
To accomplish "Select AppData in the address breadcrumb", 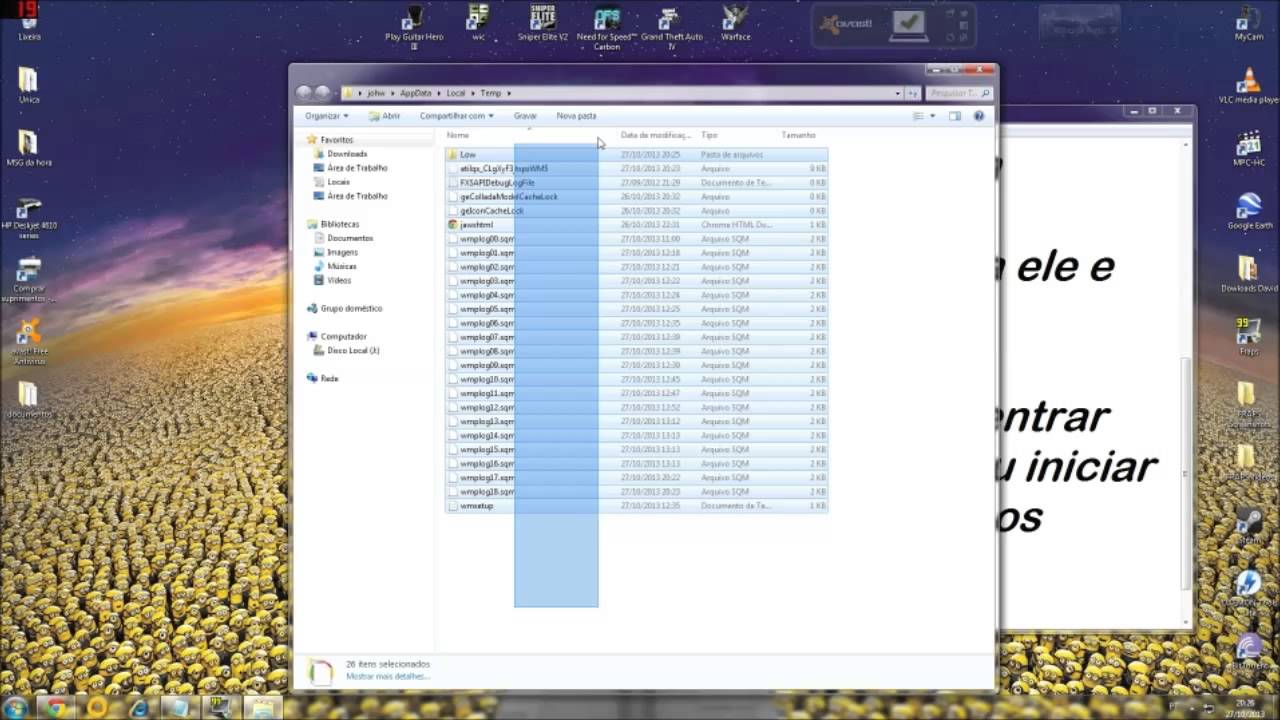I will 416,93.
